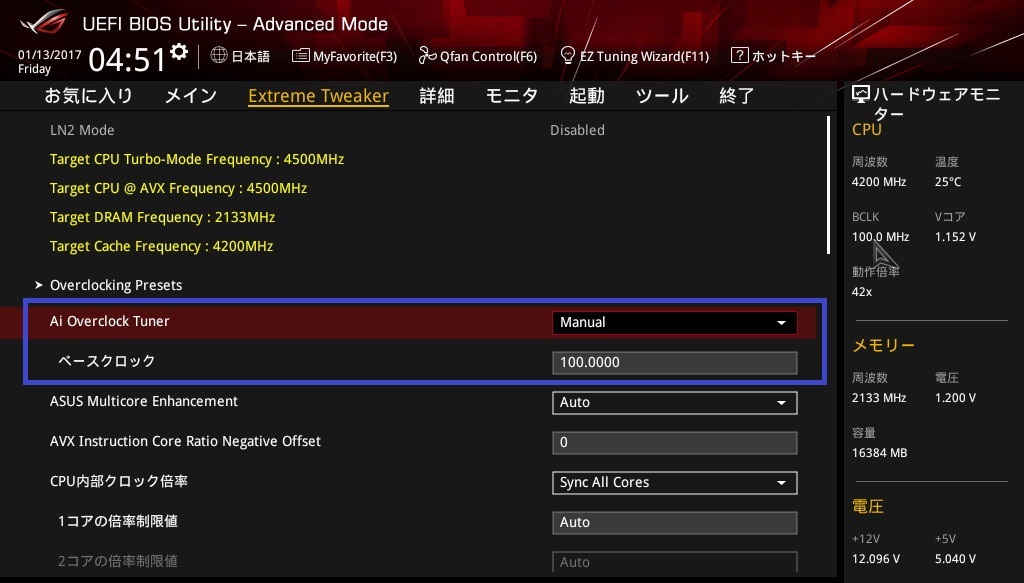Click the MyFavorite list icon
Viewport: 1024px width, 583px height.
pos(300,55)
